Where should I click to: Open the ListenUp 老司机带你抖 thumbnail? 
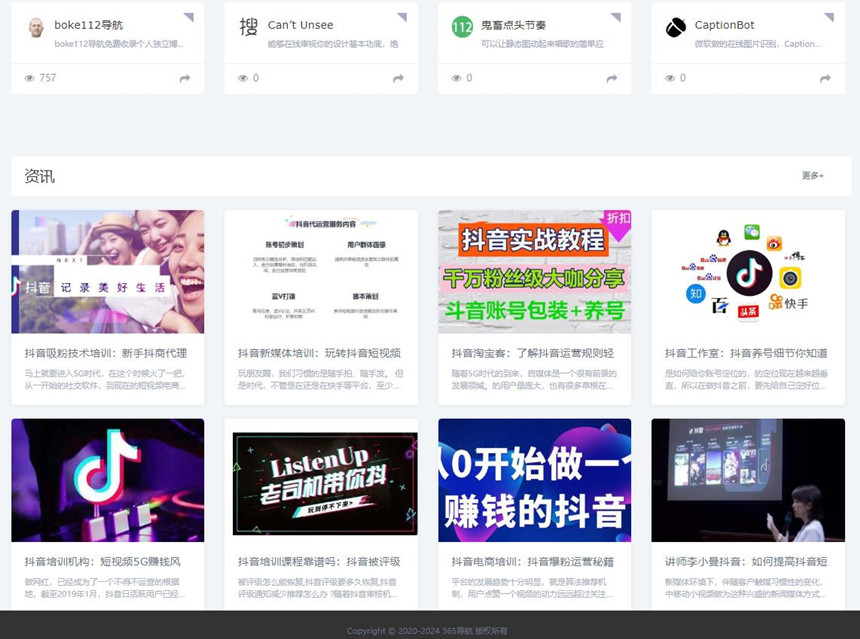coord(321,480)
